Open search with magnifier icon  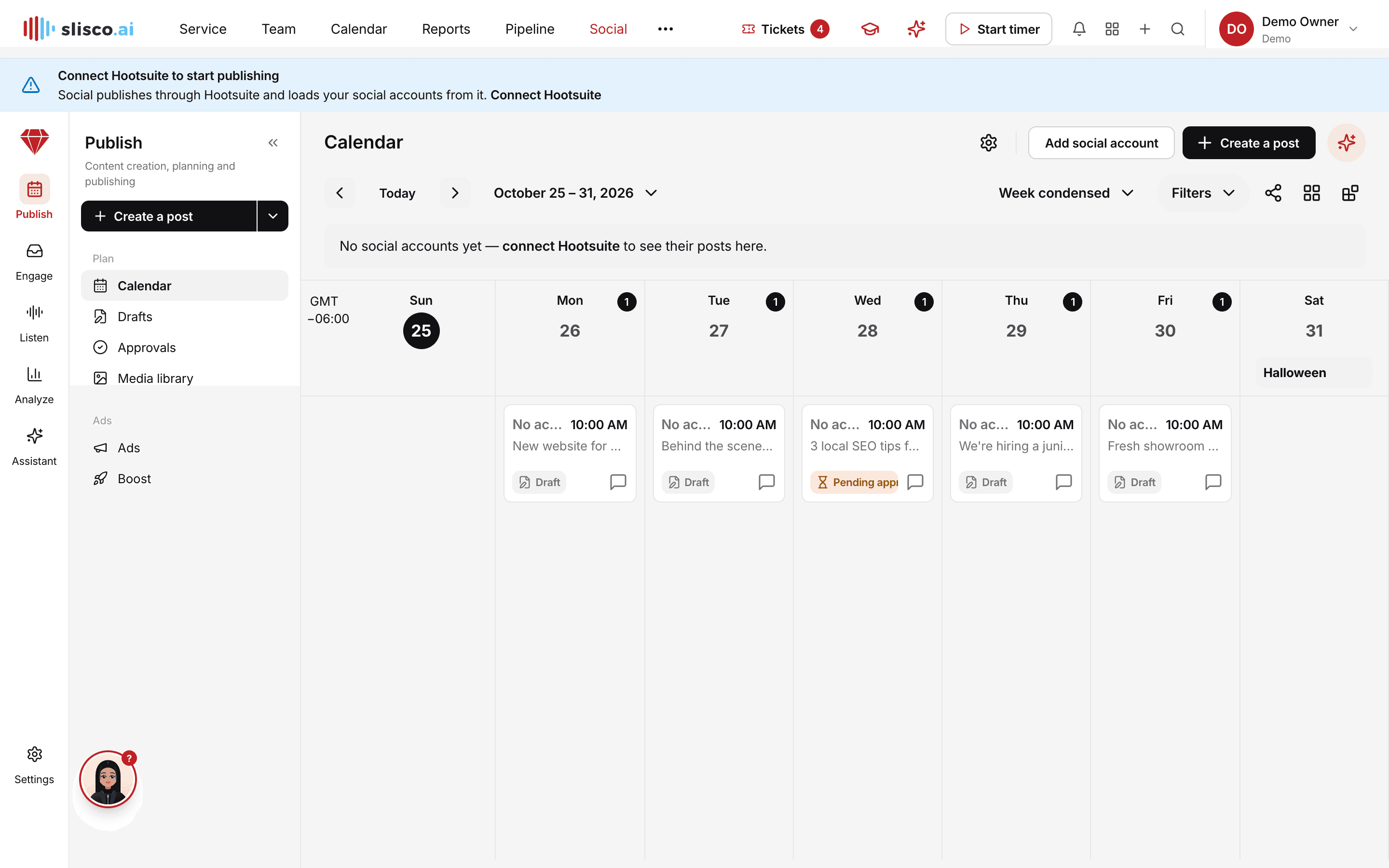tap(1177, 29)
